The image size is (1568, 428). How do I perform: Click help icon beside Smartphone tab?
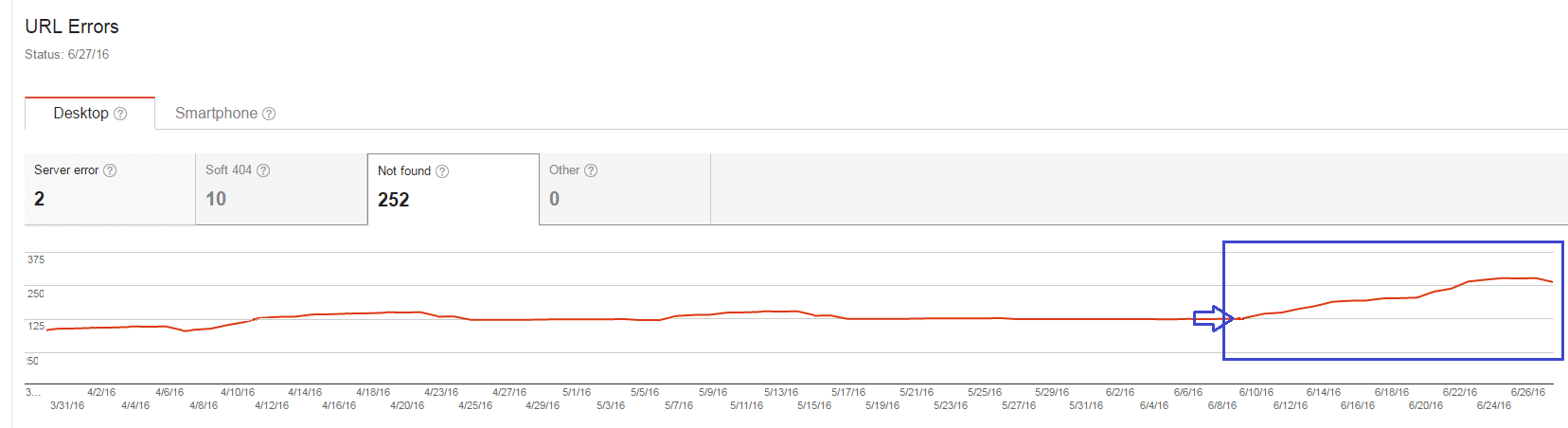coord(269,114)
